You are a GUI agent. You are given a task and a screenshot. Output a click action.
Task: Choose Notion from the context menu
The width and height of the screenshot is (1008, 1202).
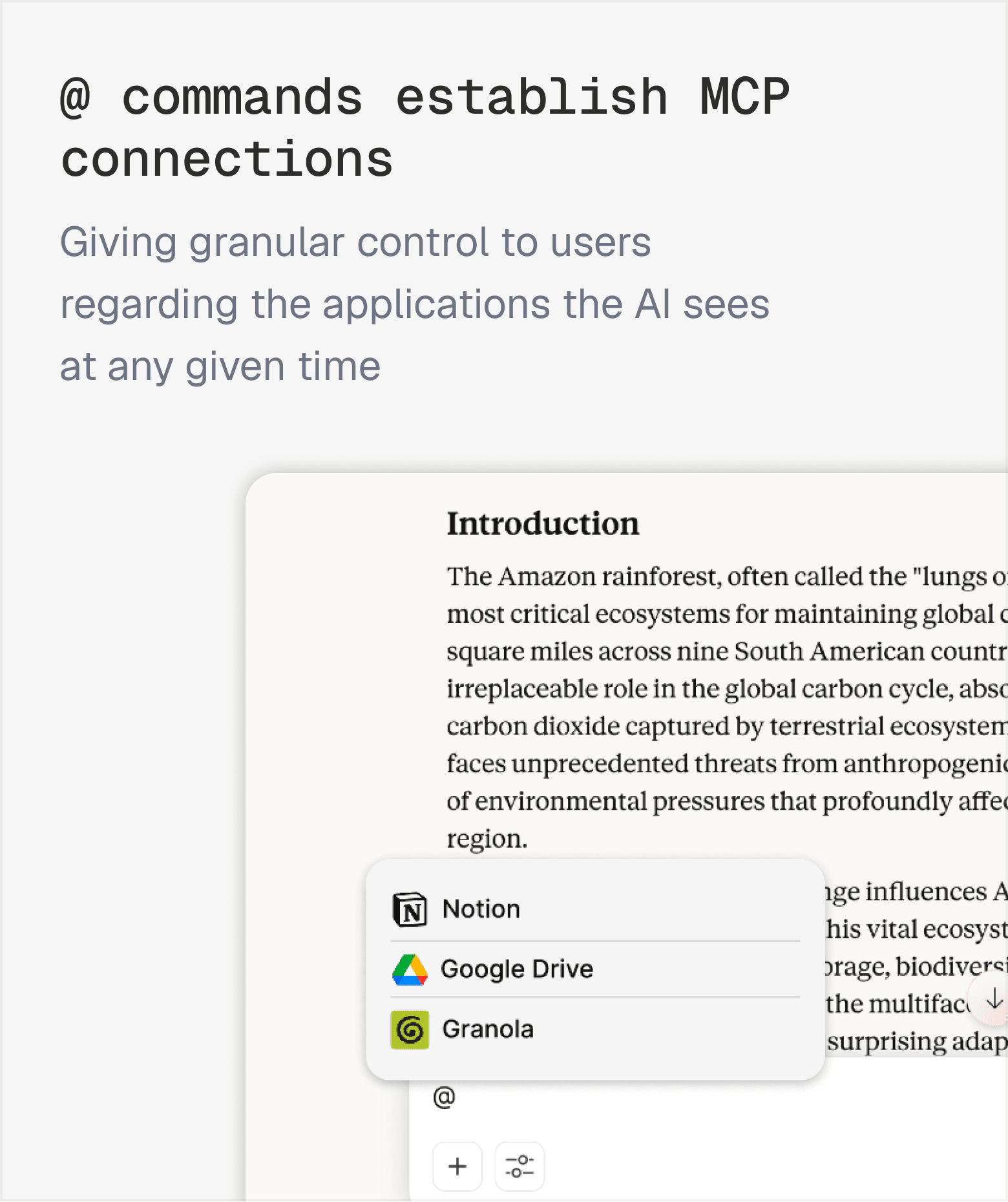click(x=481, y=907)
